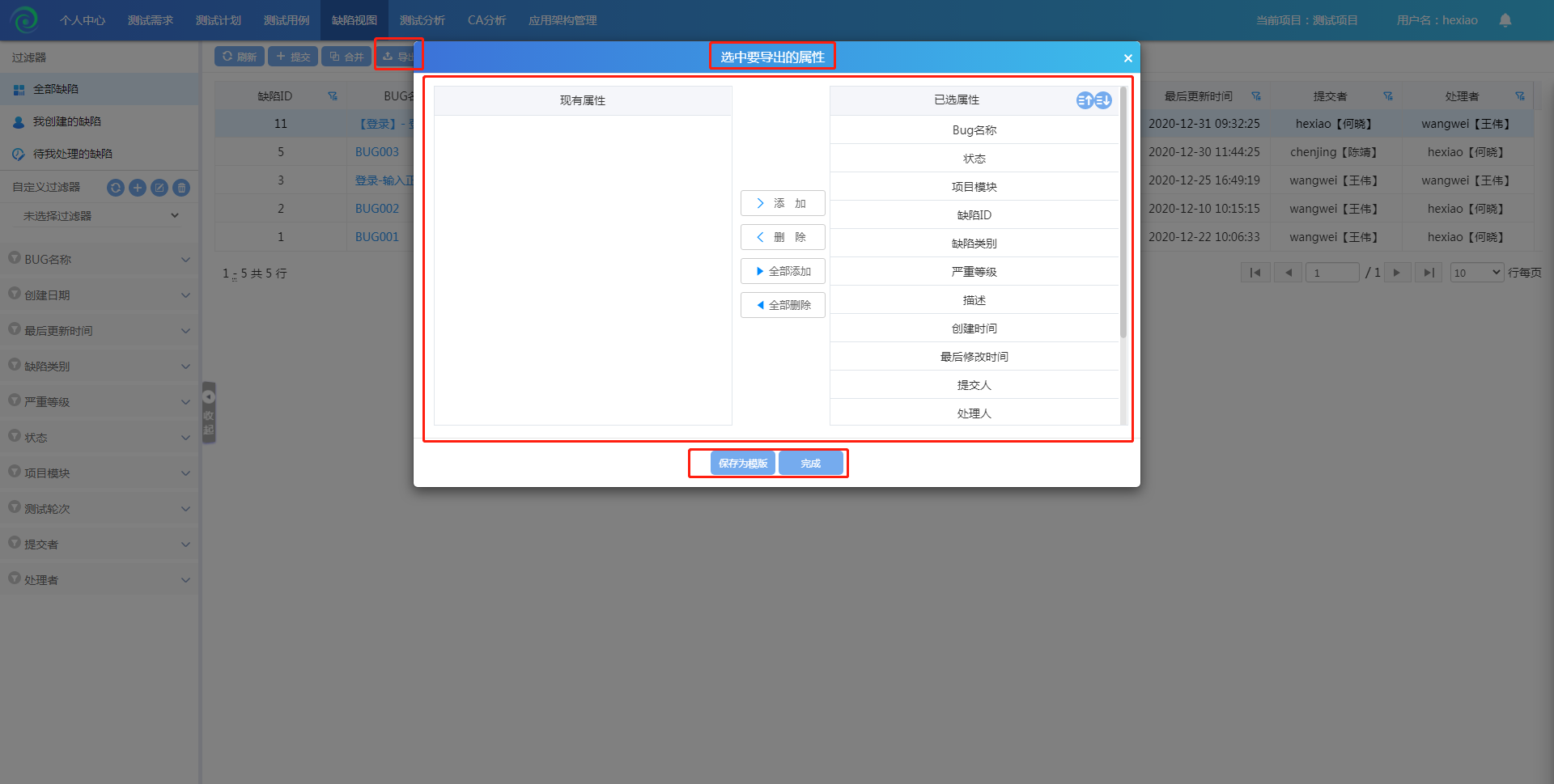
Task: Go to first page of table
Action: coord(1255,273)
